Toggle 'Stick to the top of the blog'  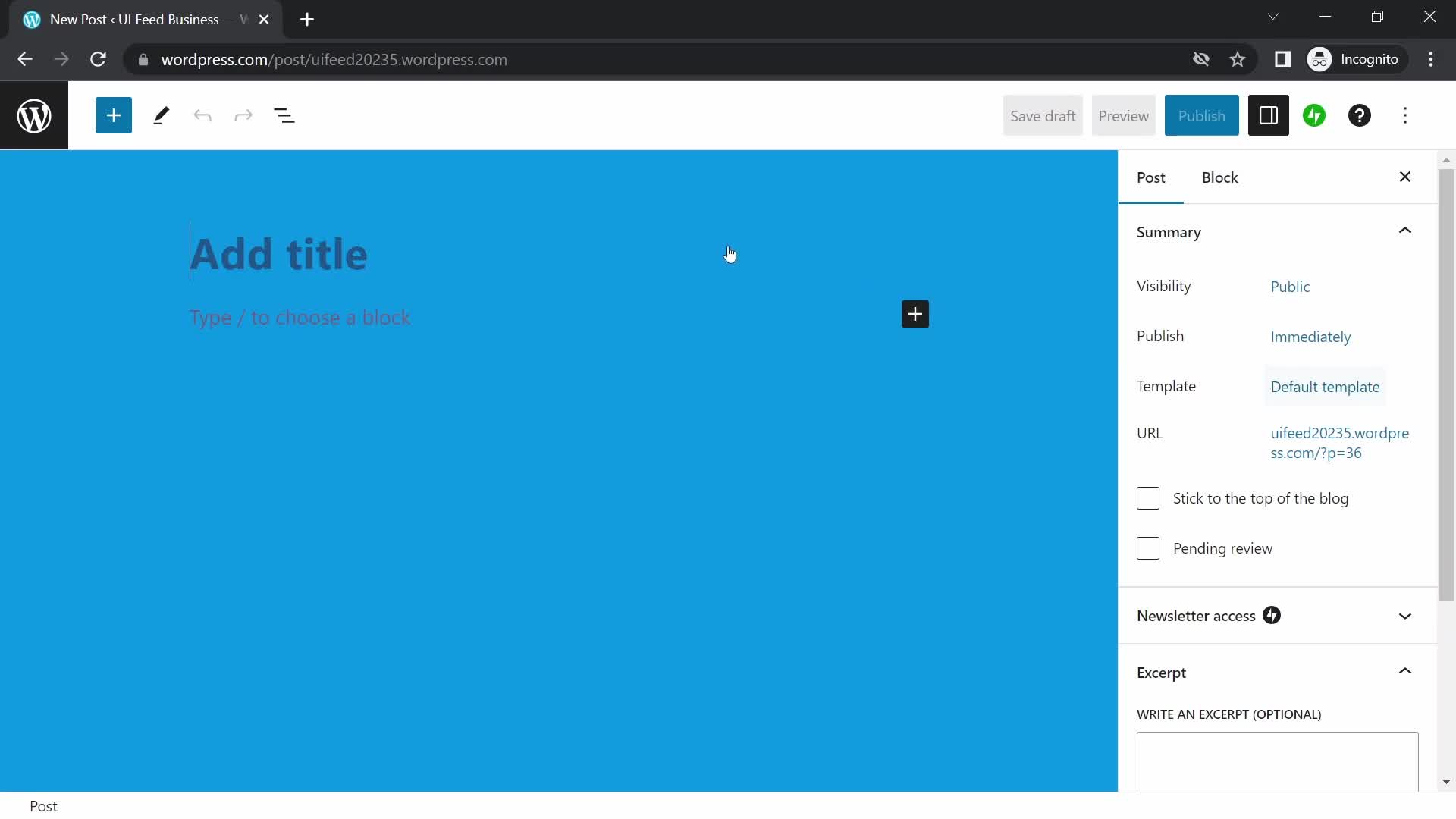pyautogui.click(x=1148, y=498)
